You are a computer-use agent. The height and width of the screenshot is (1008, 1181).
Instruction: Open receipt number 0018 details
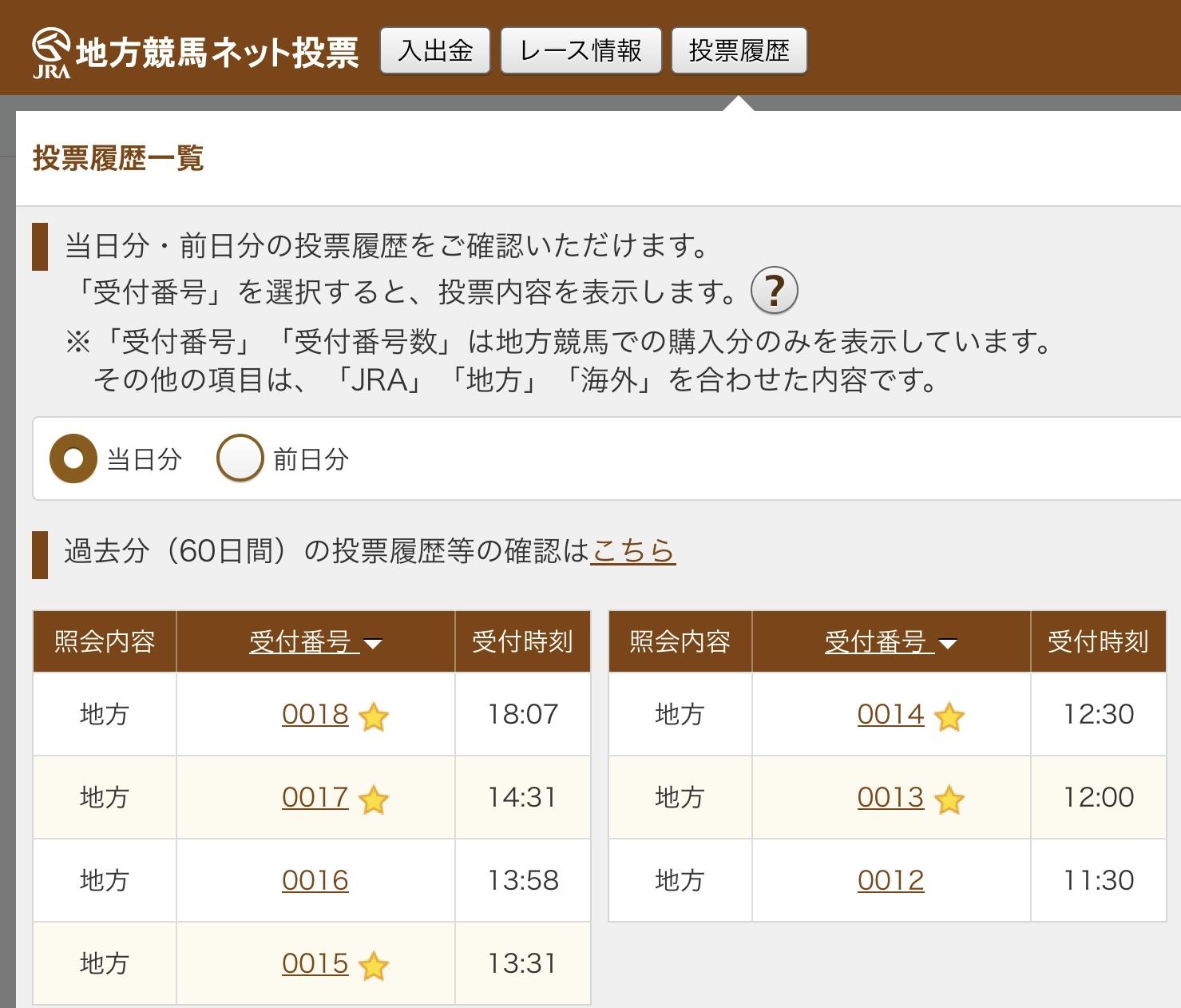[315, 714]
